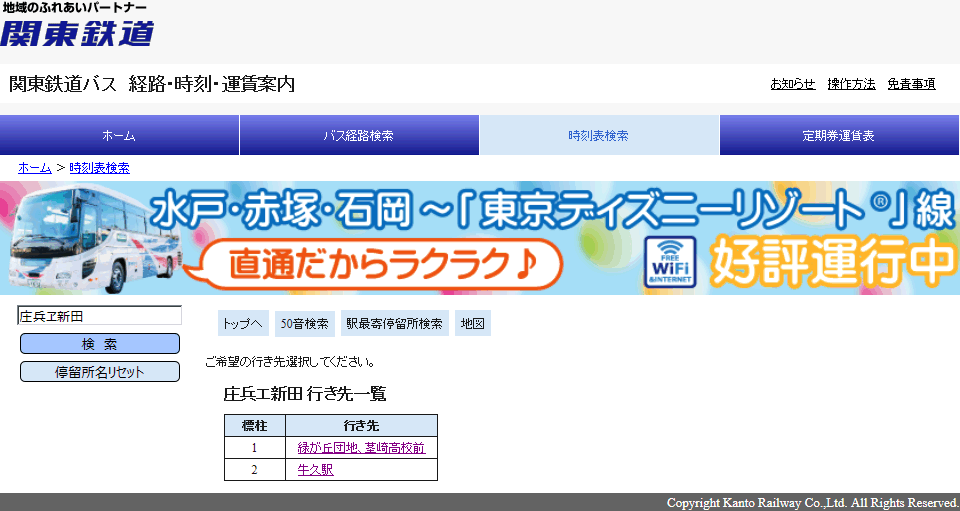This screenshot has height=511, width=960.
Task: Click 時刻表検索 in the breadcrumb
Action: [99, 168]
